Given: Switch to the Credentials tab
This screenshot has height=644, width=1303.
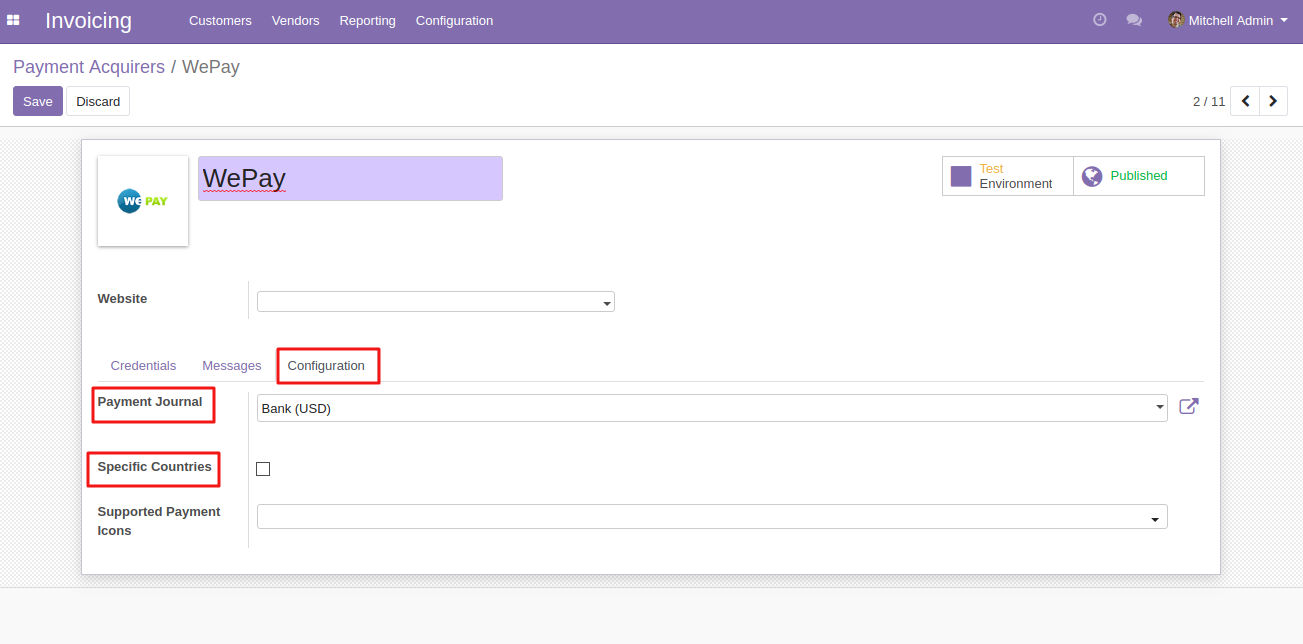Looking at the screenshot, I should coord(143,366).
